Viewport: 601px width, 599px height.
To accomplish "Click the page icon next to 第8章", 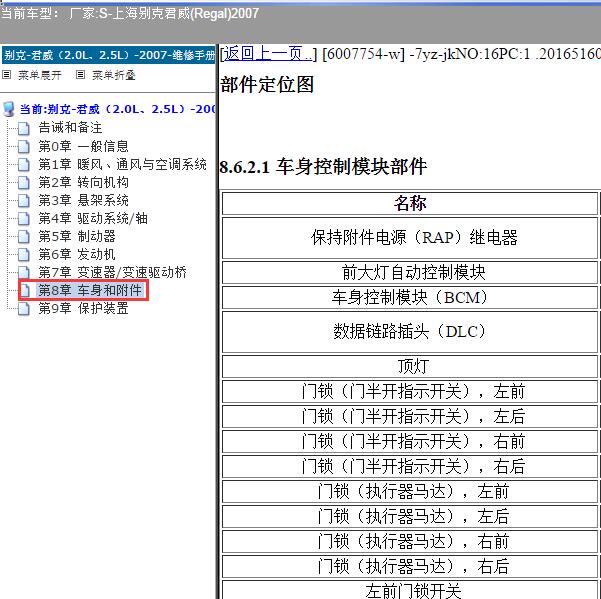I will tap(25, 290).
